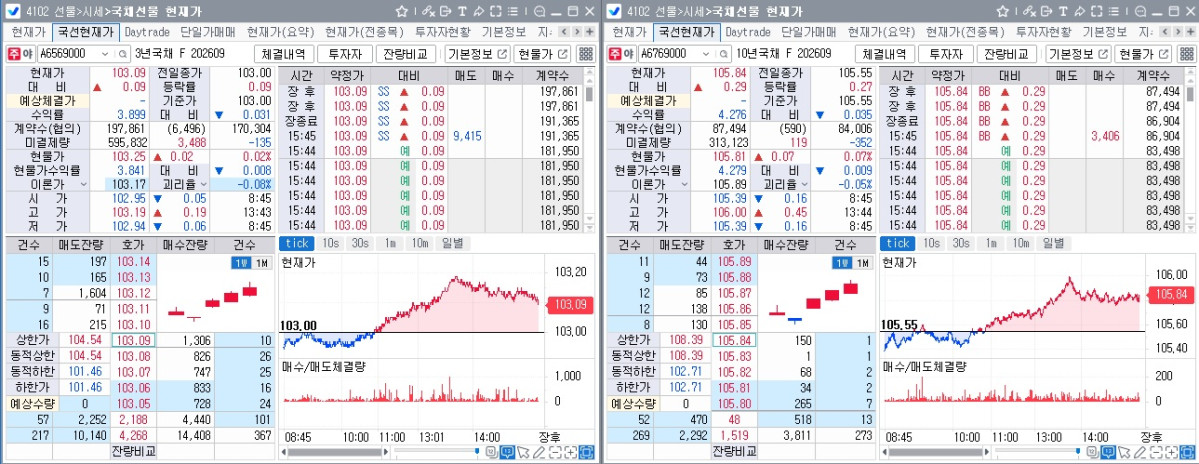Expand 이론가 dropdown in left window
Screen dimensions: 1199x464
(82, 184)
